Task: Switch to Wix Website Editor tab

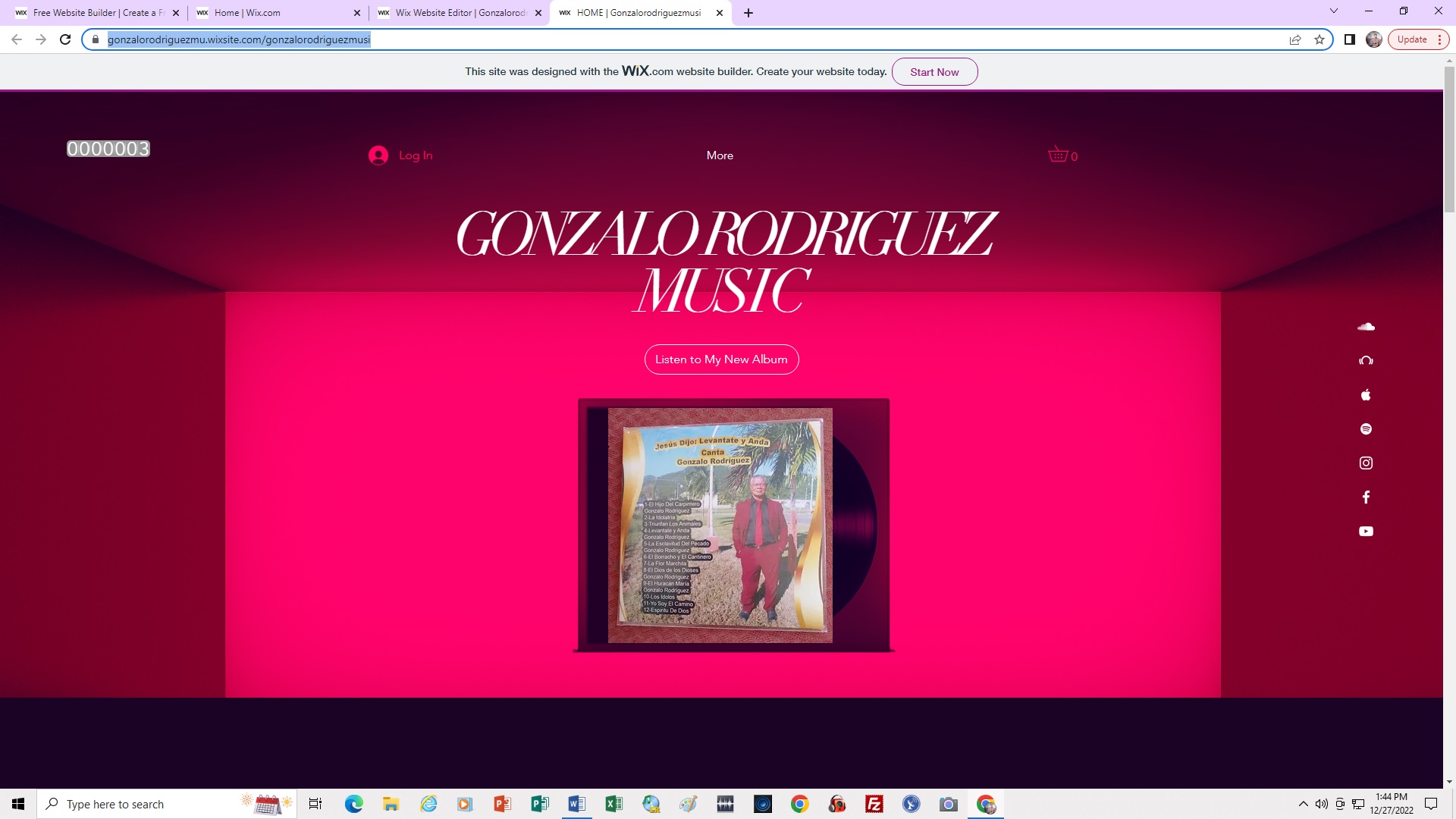Action: coord(460,13)
